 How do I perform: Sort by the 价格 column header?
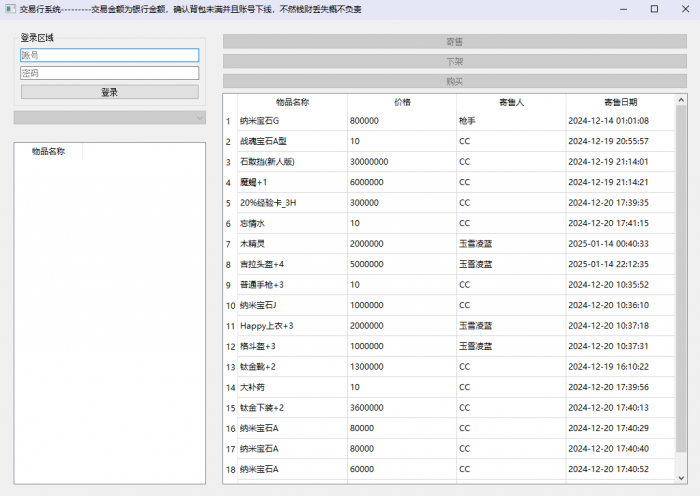click(402, 102)
